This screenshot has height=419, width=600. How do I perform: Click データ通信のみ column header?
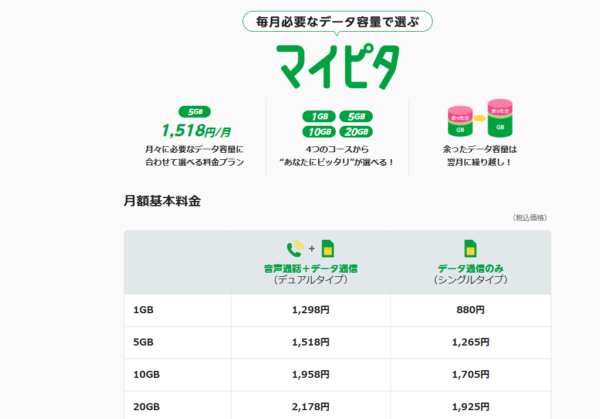[471, 269]
